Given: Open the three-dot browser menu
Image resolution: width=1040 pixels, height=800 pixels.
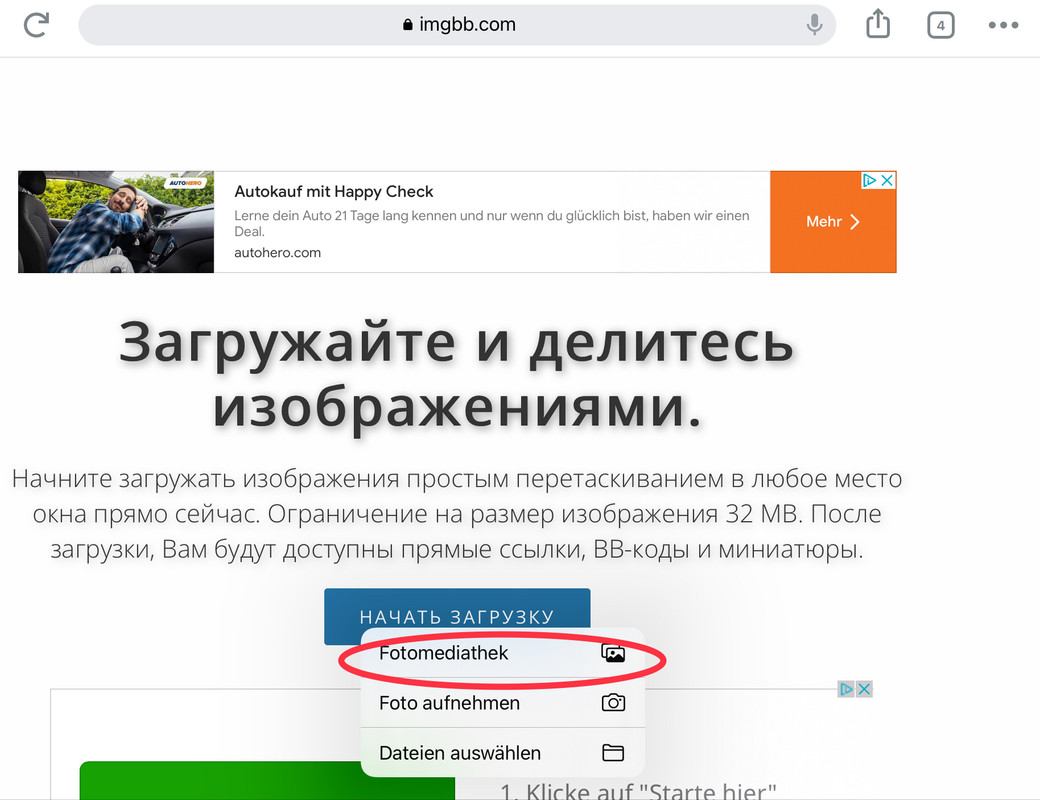Looking at the screenshot, I should pyautogui.click(x=1003, y=25).
